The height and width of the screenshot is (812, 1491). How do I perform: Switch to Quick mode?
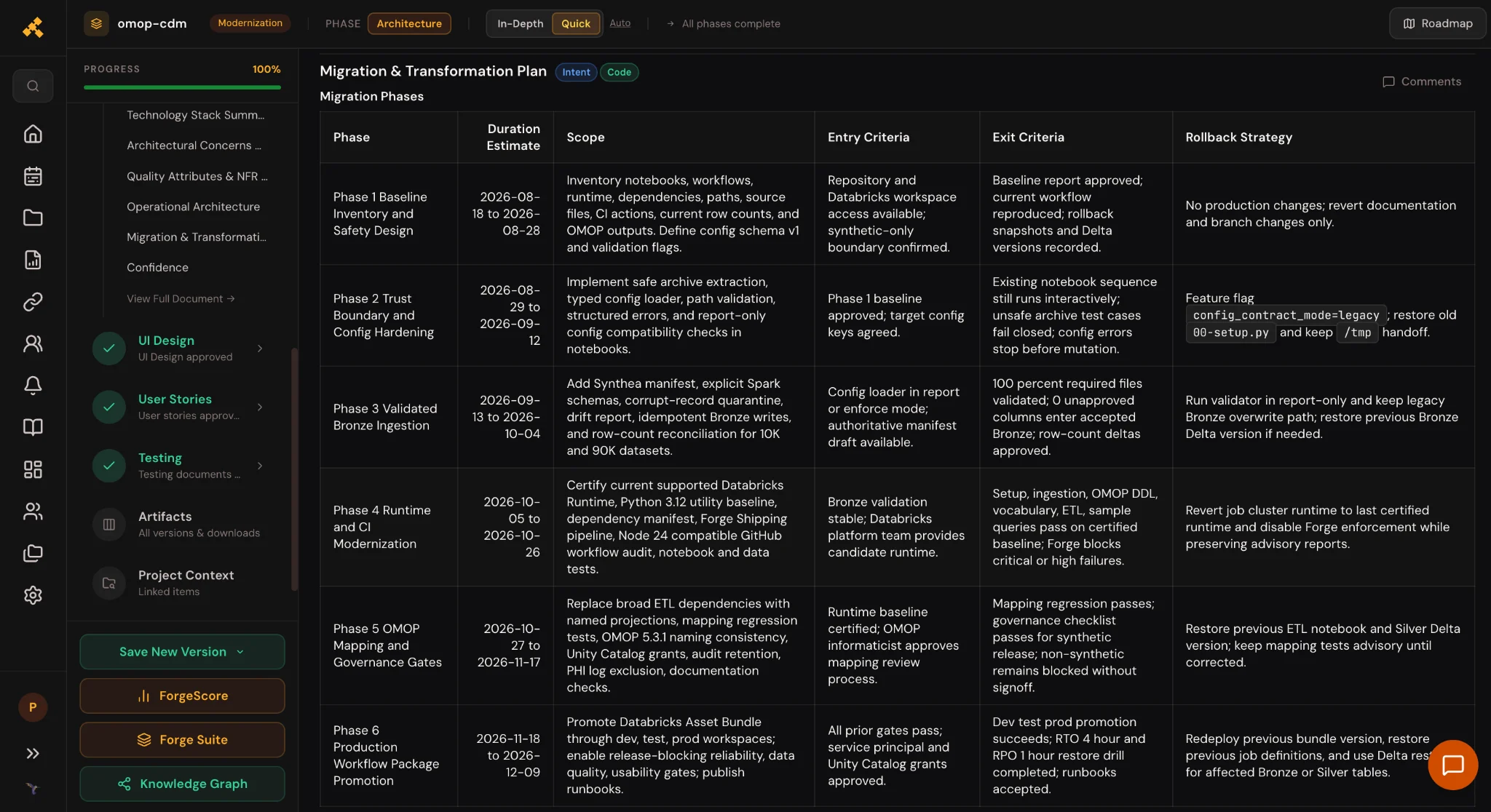575,23
